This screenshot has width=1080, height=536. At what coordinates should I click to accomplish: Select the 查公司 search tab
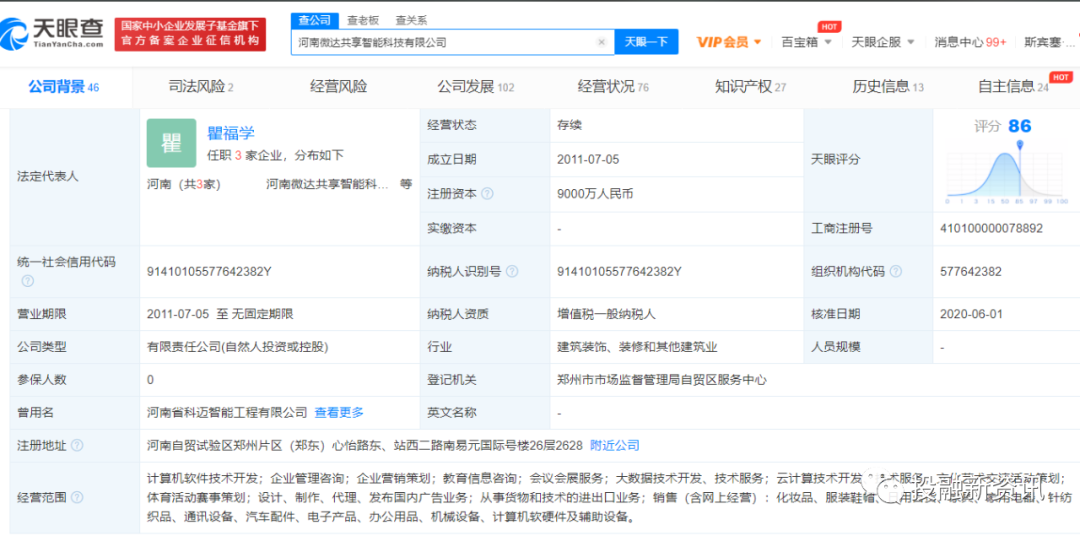click(x=314, y=20)
